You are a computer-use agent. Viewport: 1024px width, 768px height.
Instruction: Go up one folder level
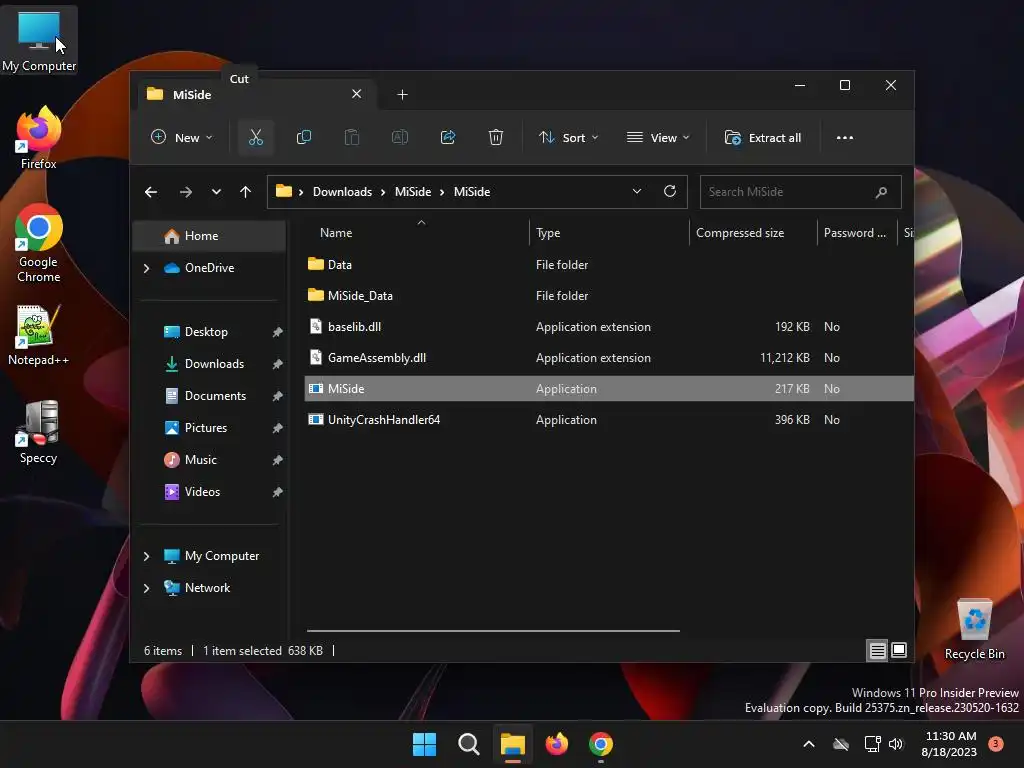pos(246,192)
